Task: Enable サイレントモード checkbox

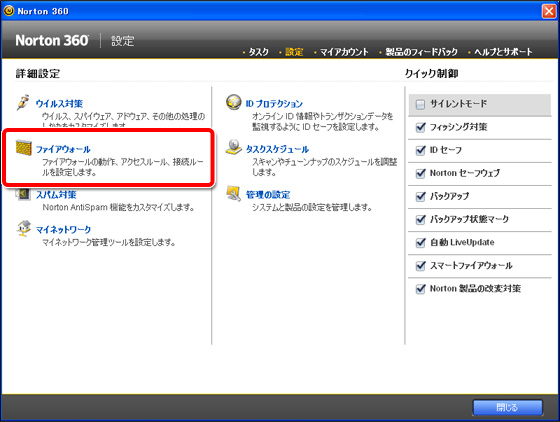Action: pos(420,104)
